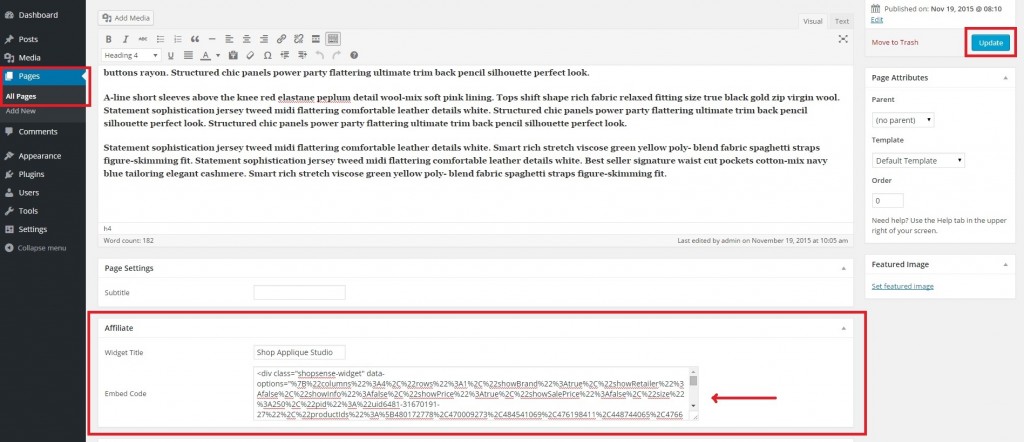Insert a numbered list

point(178,39)
